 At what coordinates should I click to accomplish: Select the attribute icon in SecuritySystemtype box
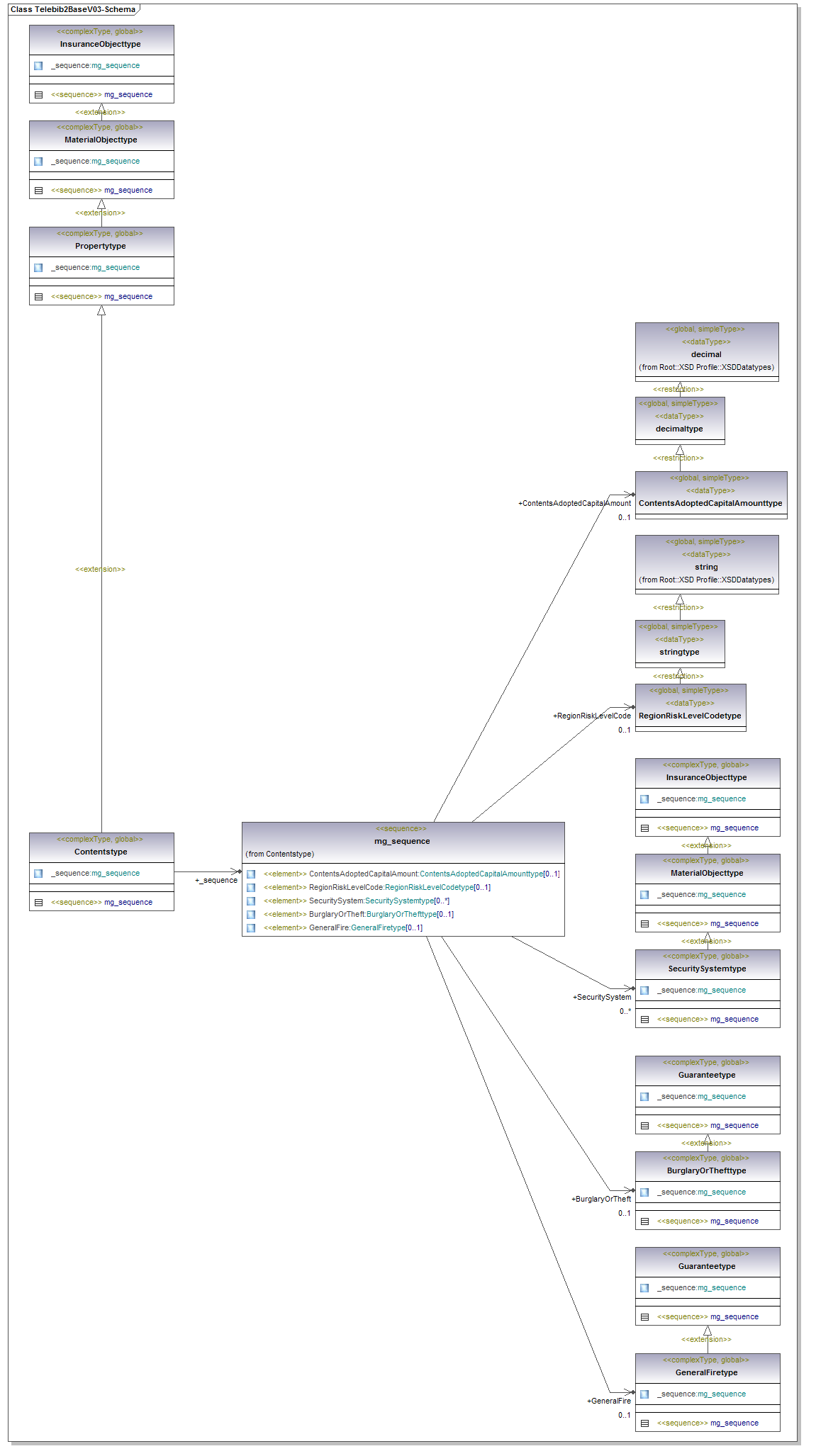click(644, 991)
